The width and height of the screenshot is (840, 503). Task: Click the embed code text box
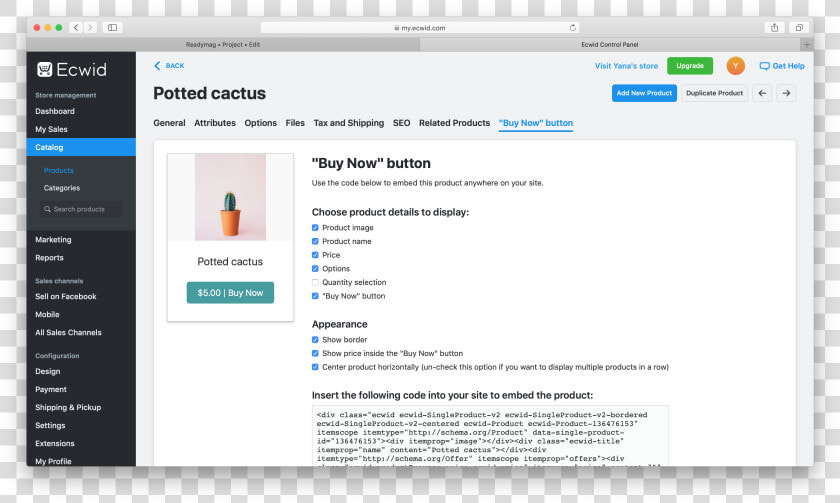pyautogui.click(x=490, y=436)
